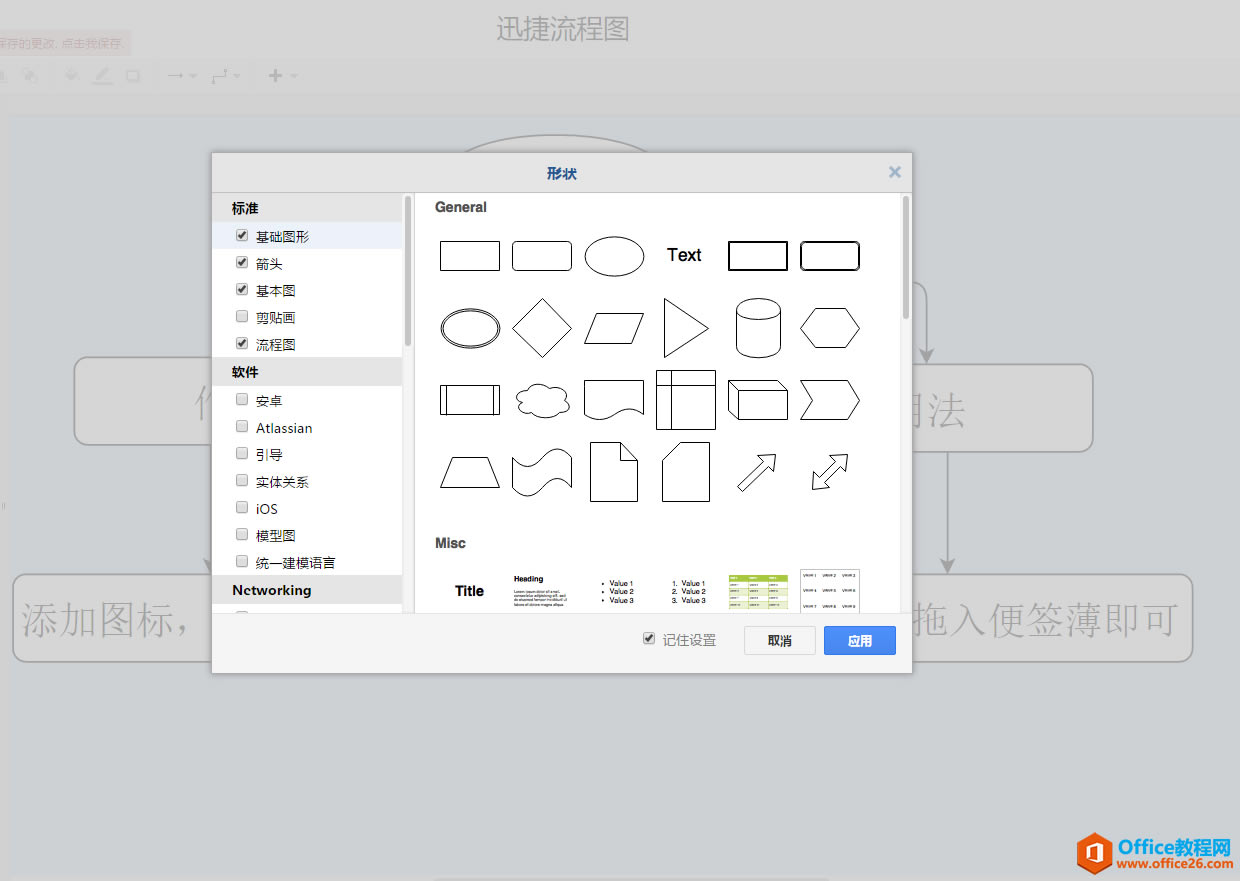Open the waypoint style dropdown in toolbar
This screenshot has width=1240, height=881.
coord(226,76)
